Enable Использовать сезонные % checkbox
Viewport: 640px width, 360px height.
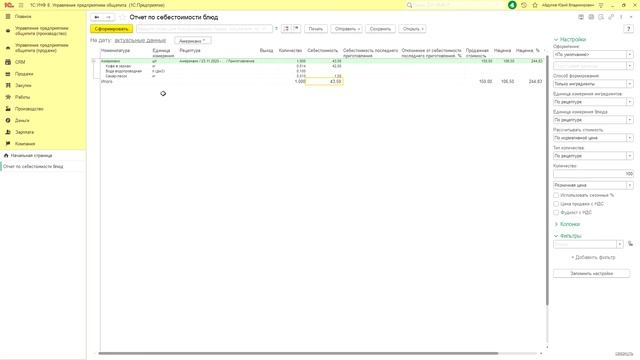coord(556,195)
